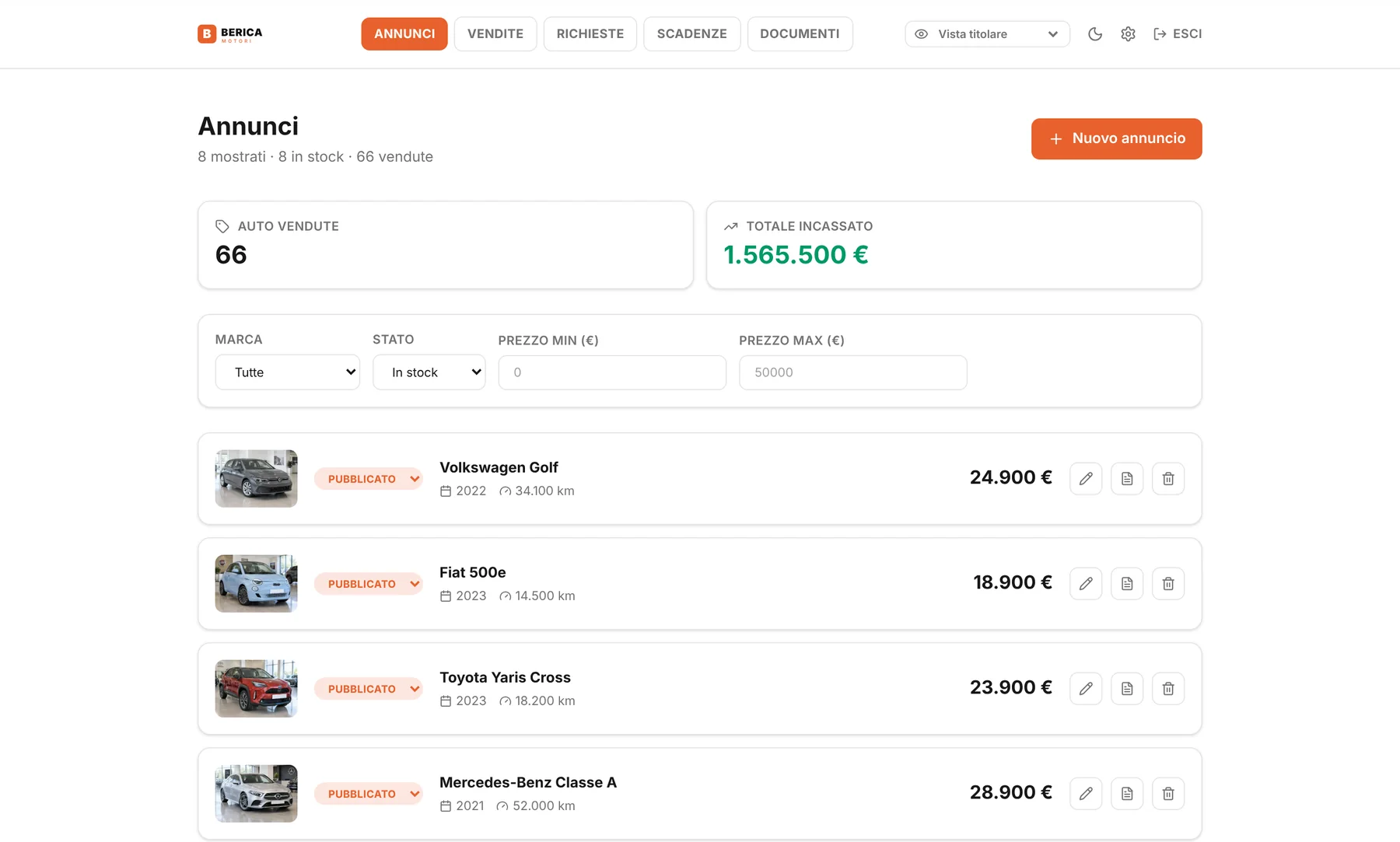
Task: Create a Nuovo annuncio
Action: point(1117,138)
